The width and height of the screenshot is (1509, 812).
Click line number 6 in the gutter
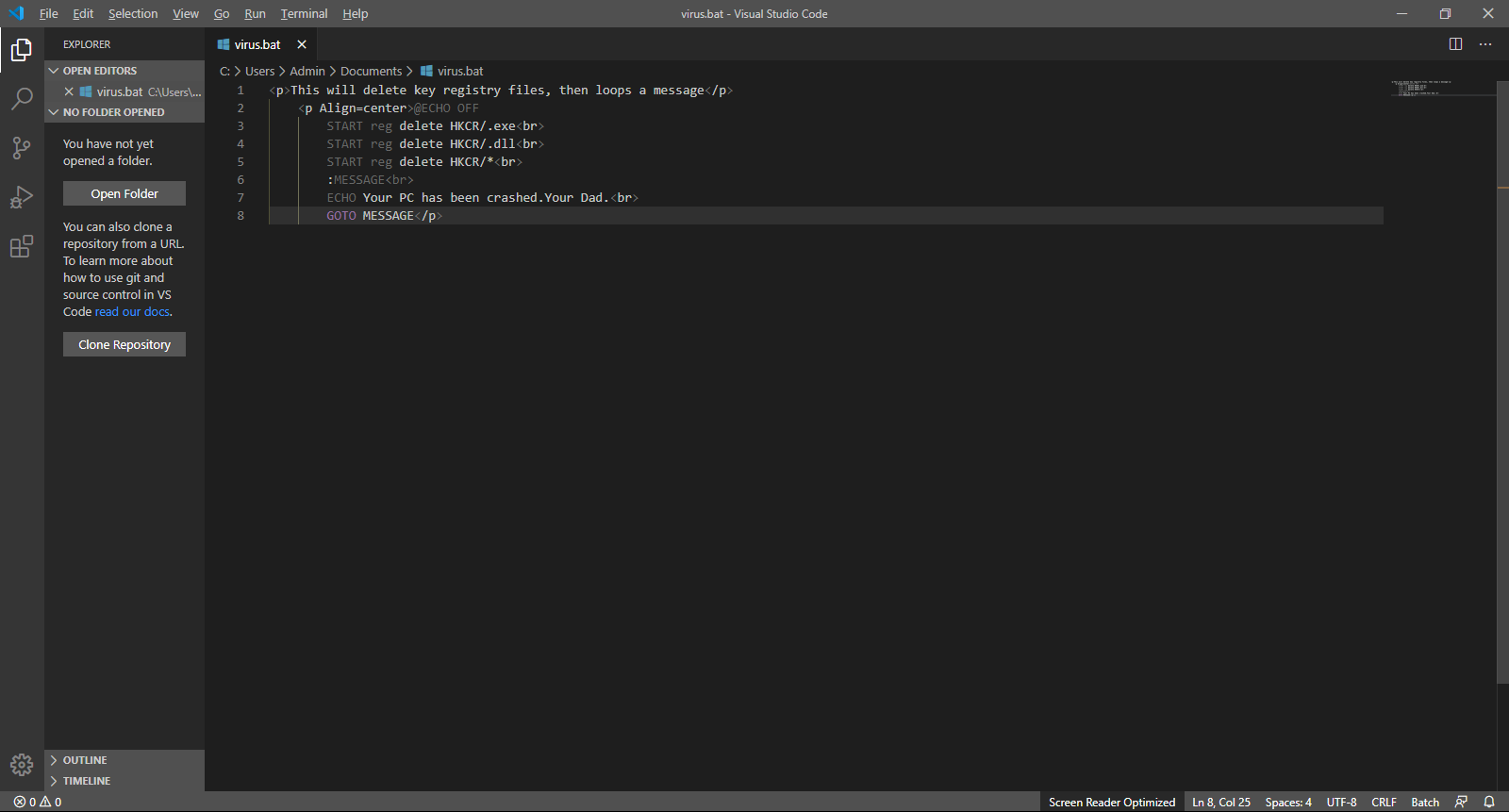pyautogui.click(x=240, y=180)
